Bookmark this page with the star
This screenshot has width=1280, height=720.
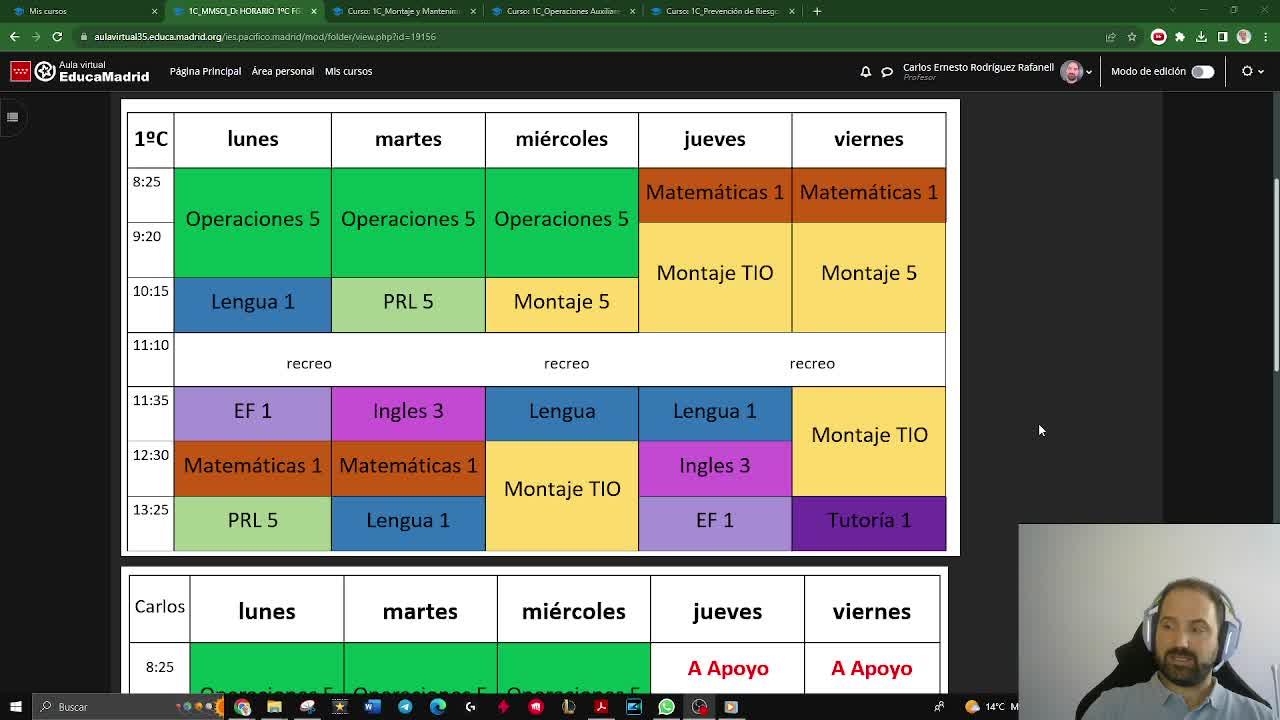click(x=1132, y=37)
